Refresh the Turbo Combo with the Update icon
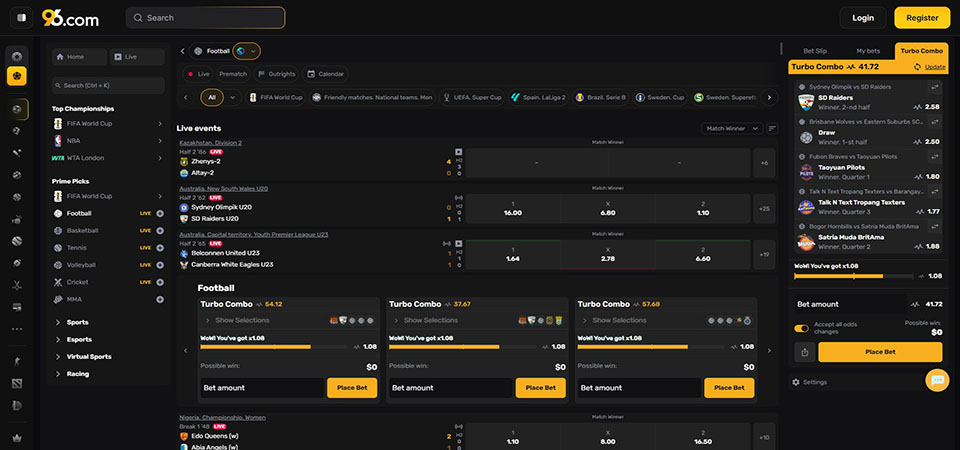Image resolution: width=960 pixels, height=450 pixels. click(x=917, y=67)
